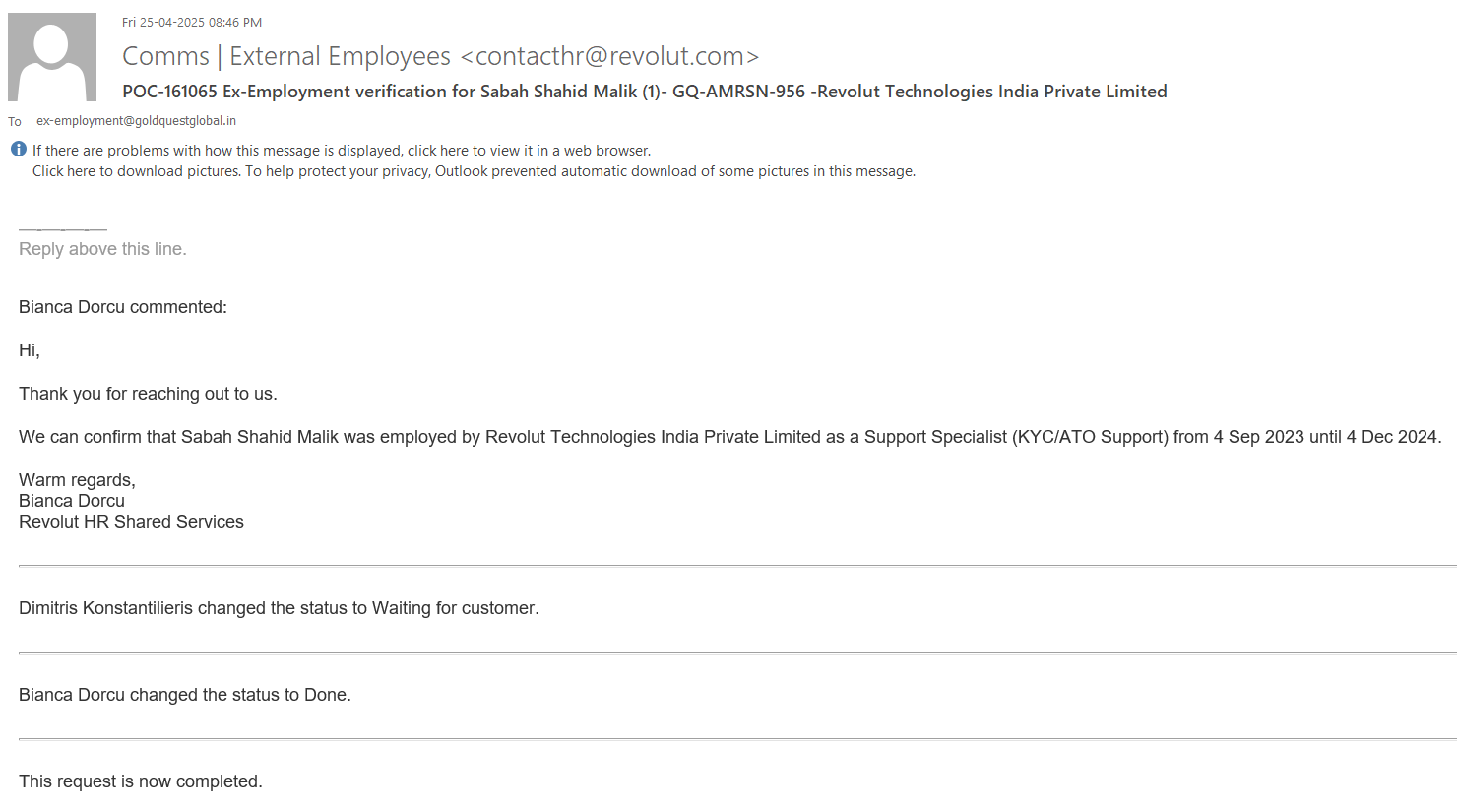This screenshot has width=1457, height=812.
Task: Click the Bianca Dorcu signature name
Action: pos(72,501)
